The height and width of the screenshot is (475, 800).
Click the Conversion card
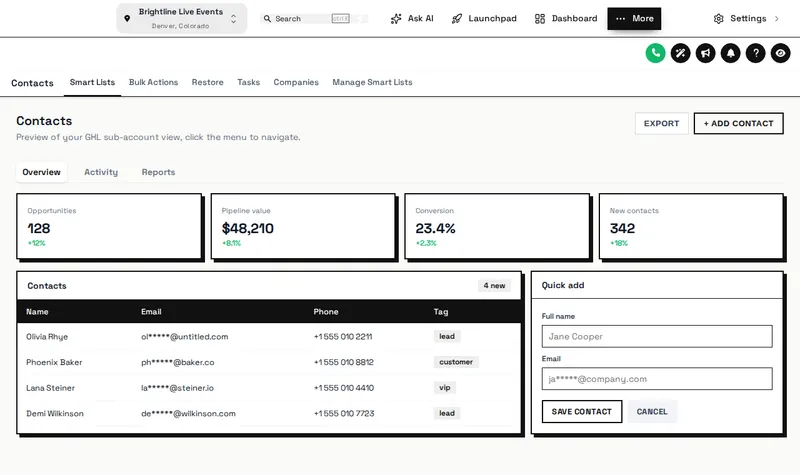(497, 226)
